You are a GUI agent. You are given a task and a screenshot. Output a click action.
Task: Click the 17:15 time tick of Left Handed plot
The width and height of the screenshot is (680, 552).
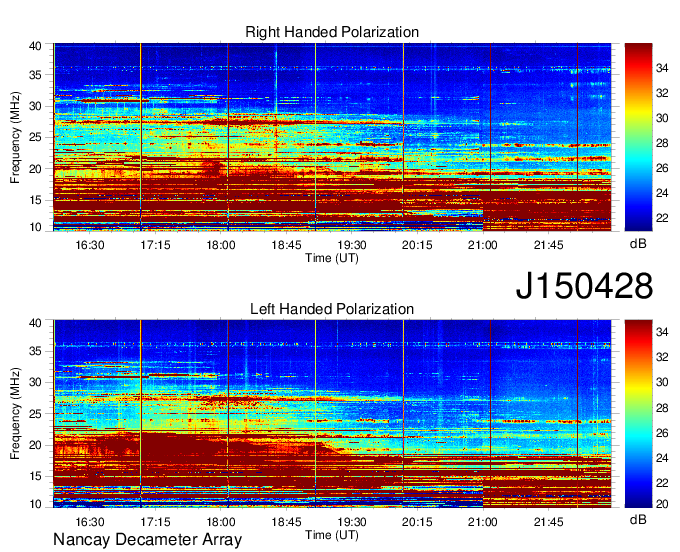[155, 522]
